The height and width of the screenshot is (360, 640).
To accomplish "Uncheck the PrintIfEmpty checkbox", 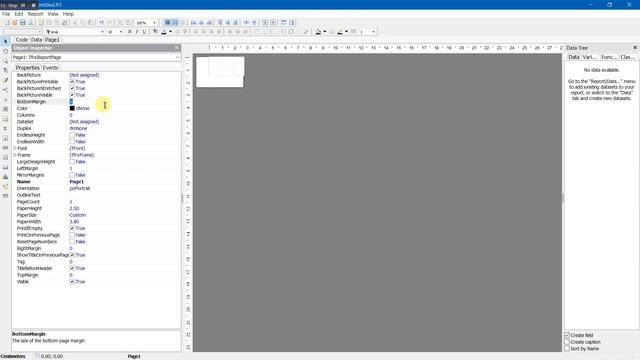I will [72, 228].
